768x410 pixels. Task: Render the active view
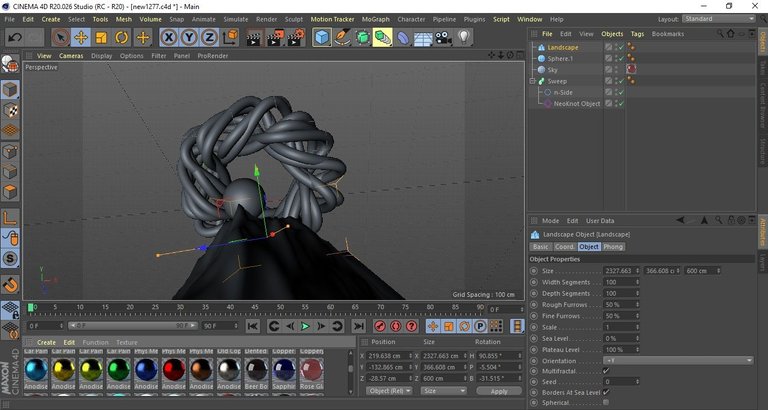pyautogui.click(x=253, y=37)
